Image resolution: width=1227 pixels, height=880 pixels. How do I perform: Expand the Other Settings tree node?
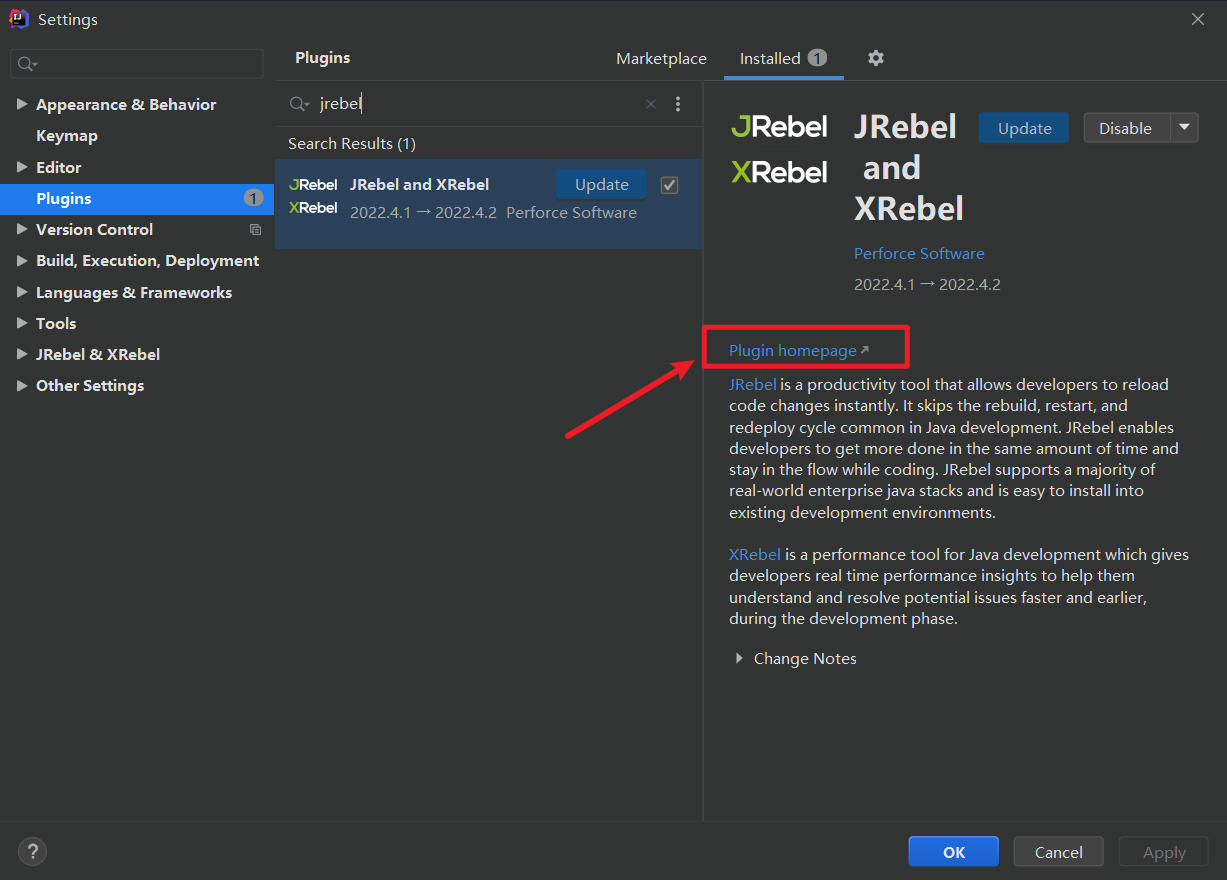point(22,385)
